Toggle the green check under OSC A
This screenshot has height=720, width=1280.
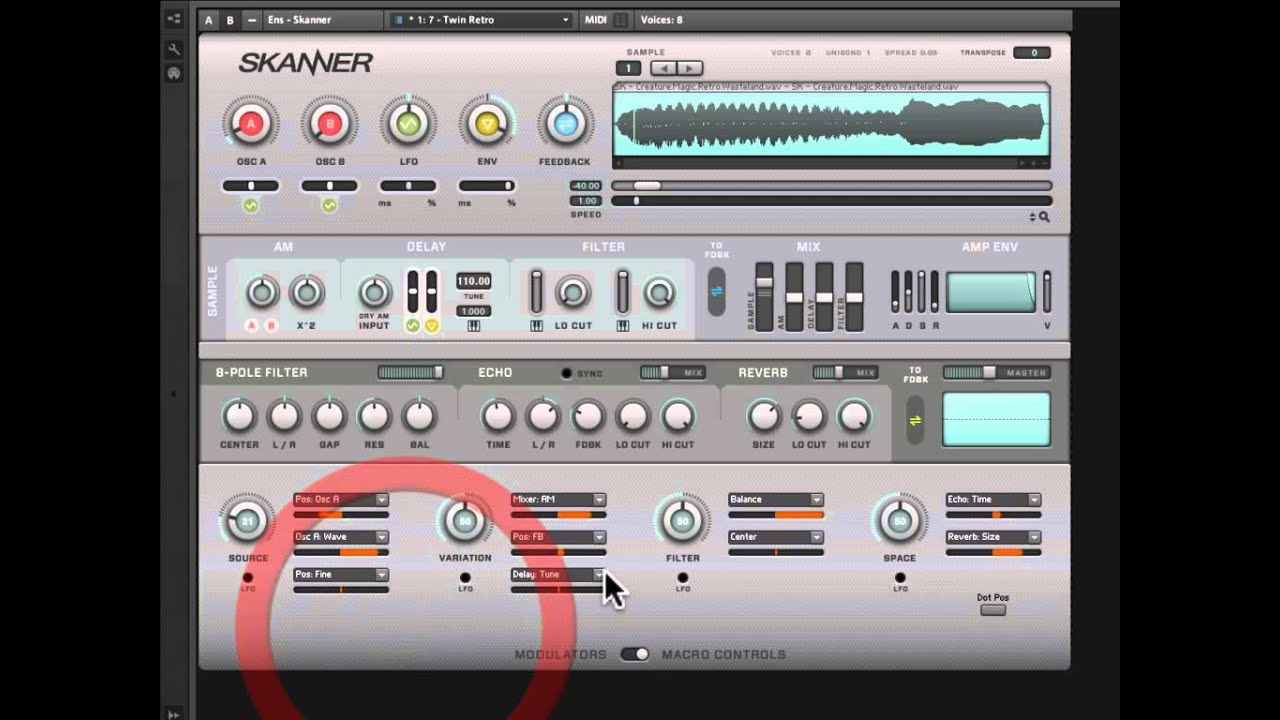coord(251,205)
